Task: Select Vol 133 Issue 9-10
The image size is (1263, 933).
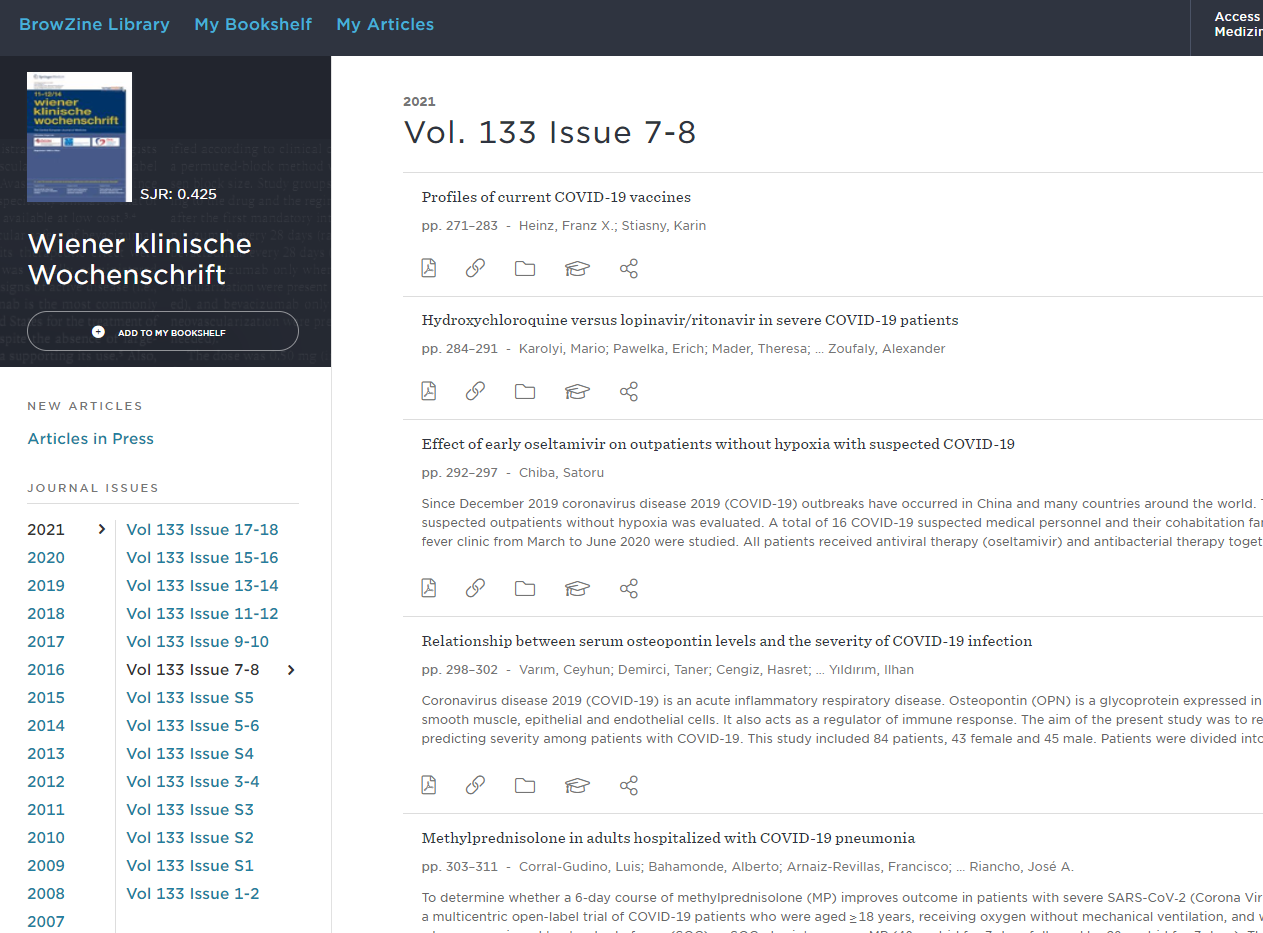Action: click(198, 642)
